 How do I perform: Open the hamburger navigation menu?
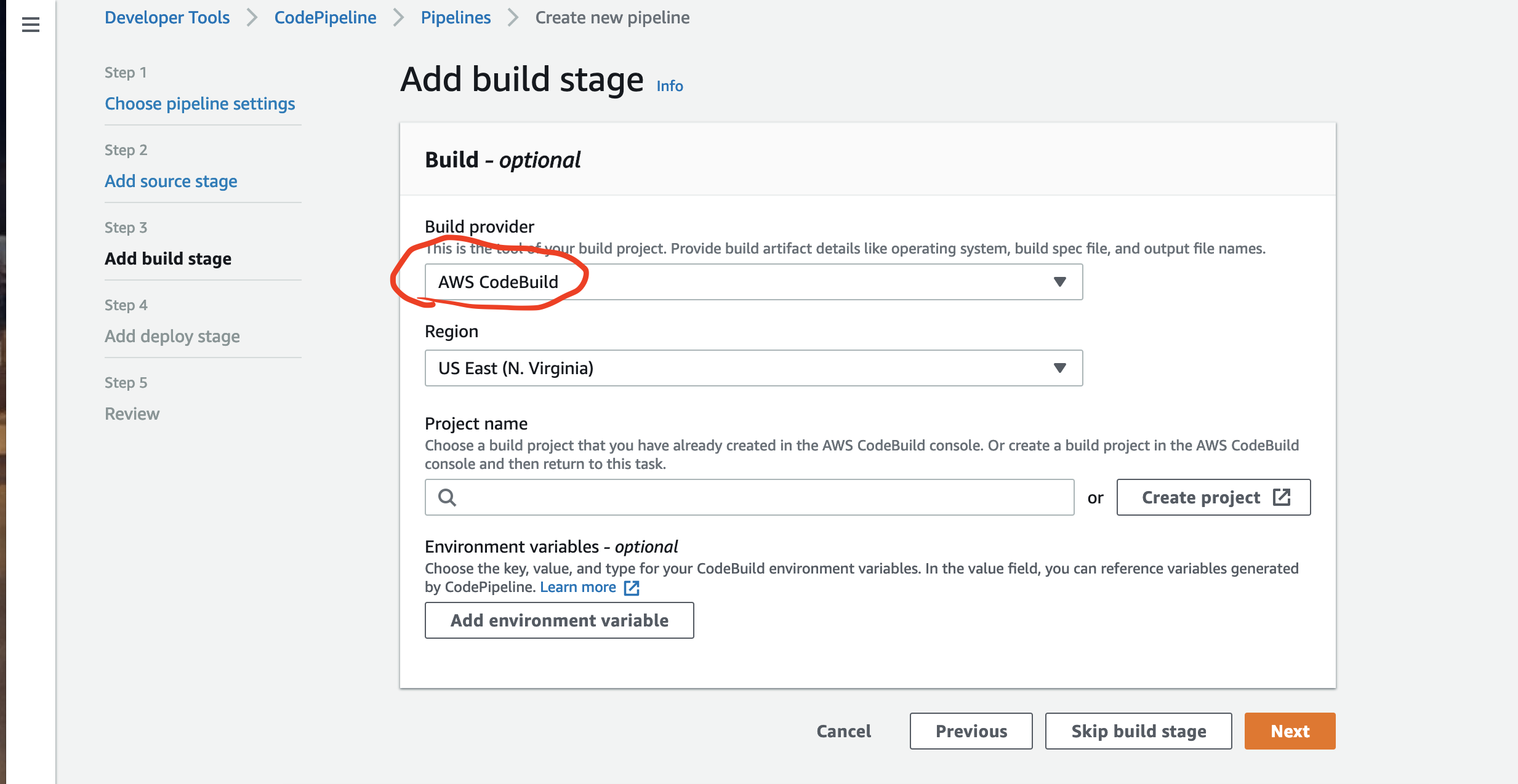(30, 25)
